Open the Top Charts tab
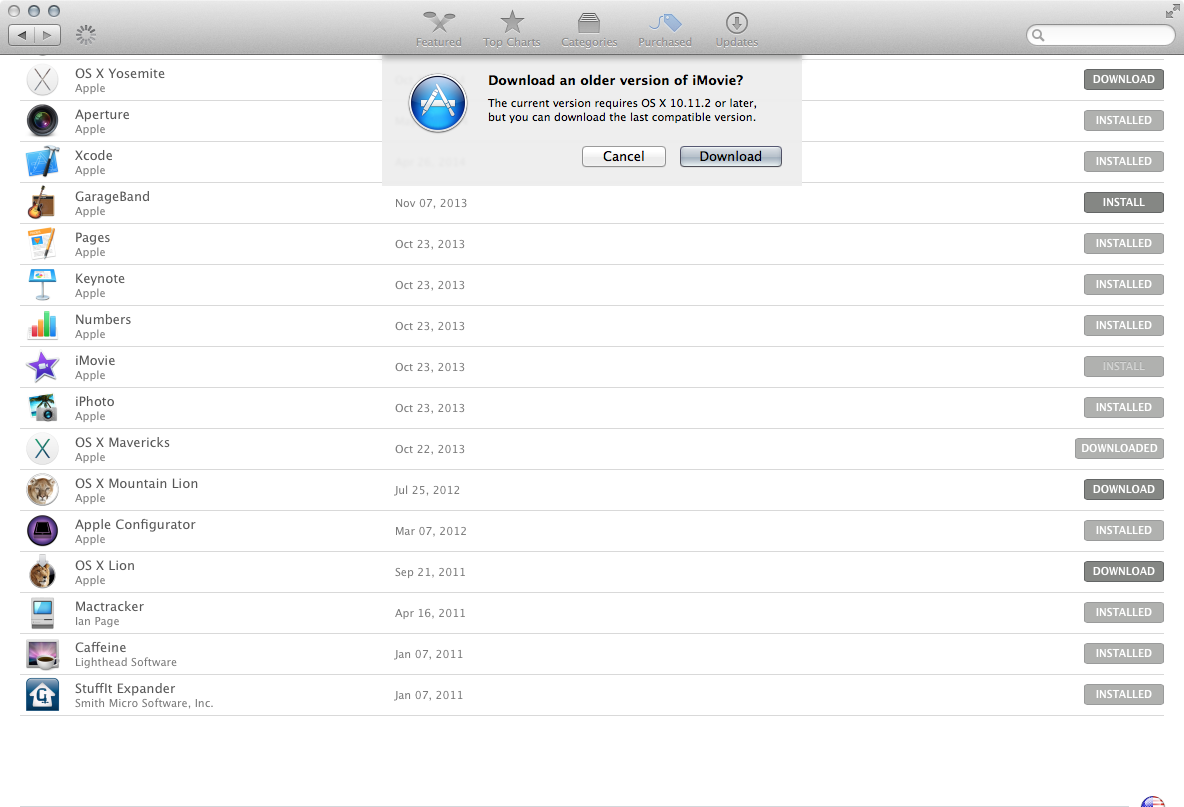Screen dimensions: 1184x807 512,30
